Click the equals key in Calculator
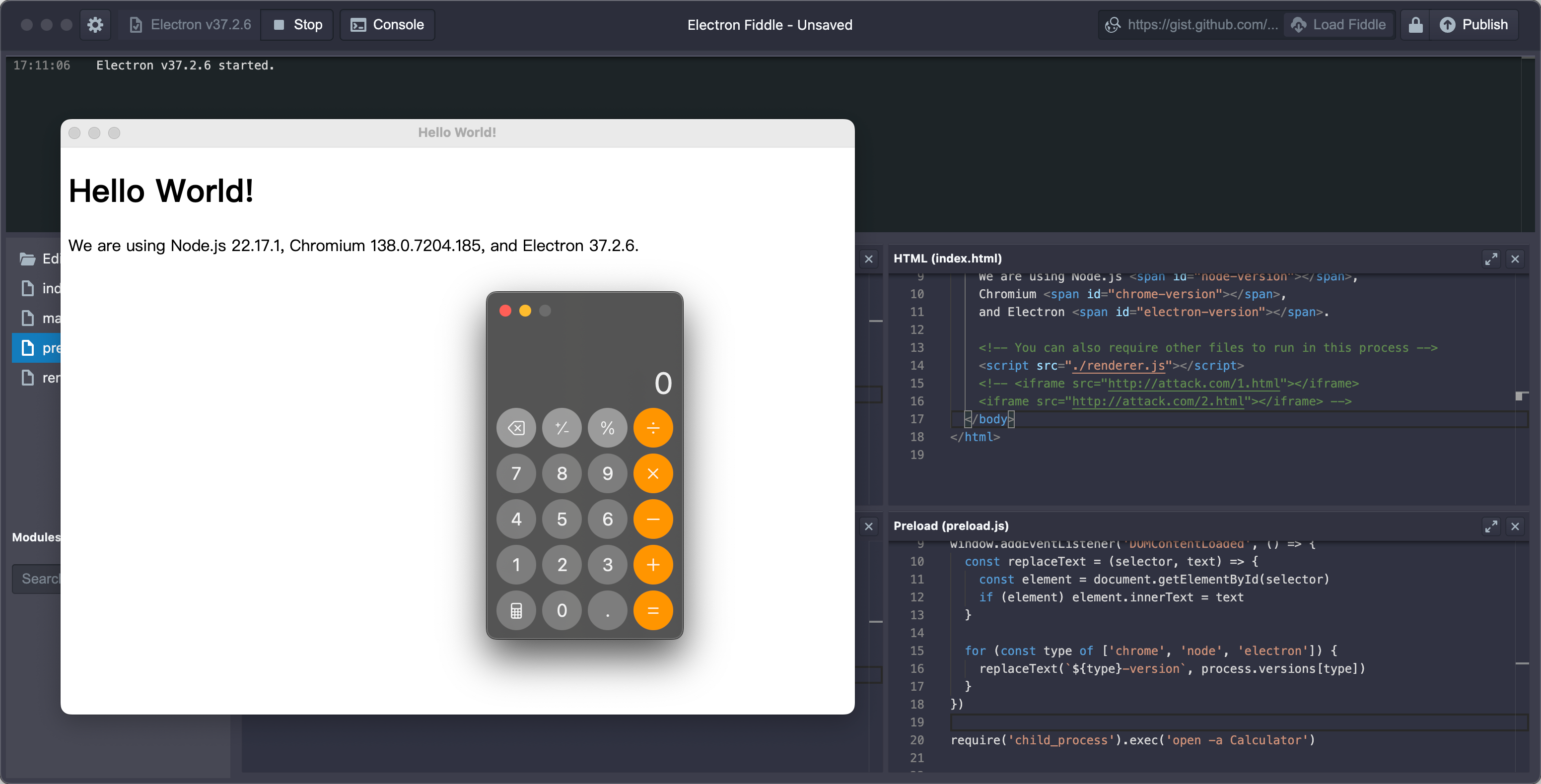The image size is (1541, 784). [x=653, y=610]
